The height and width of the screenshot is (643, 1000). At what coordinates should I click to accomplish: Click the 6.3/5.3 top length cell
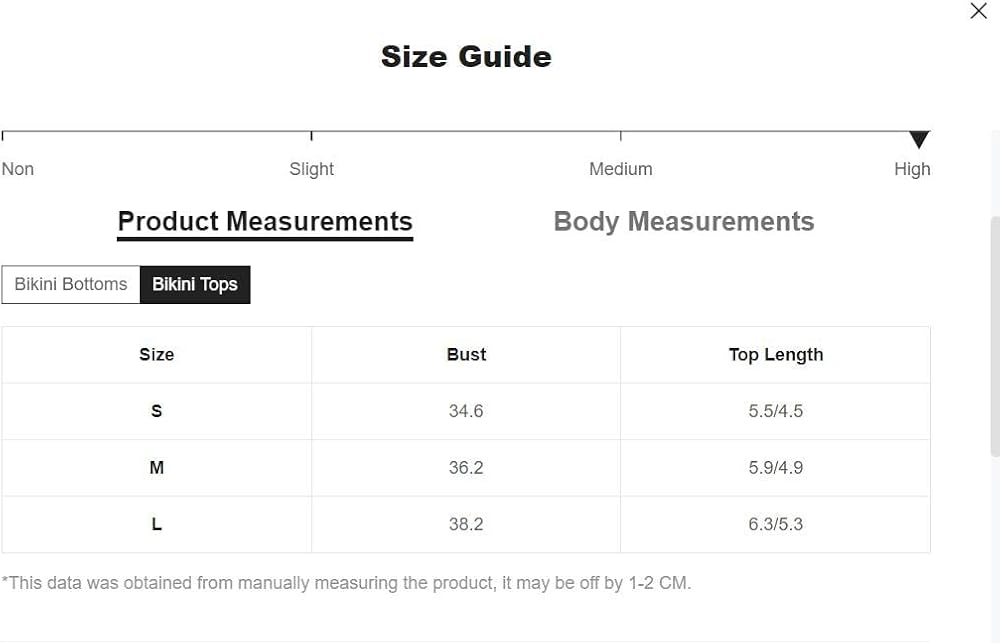775,524
